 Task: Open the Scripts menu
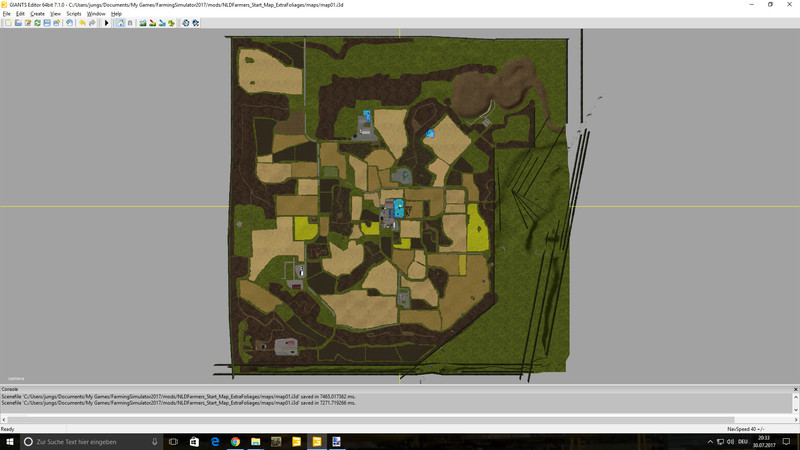74,13
